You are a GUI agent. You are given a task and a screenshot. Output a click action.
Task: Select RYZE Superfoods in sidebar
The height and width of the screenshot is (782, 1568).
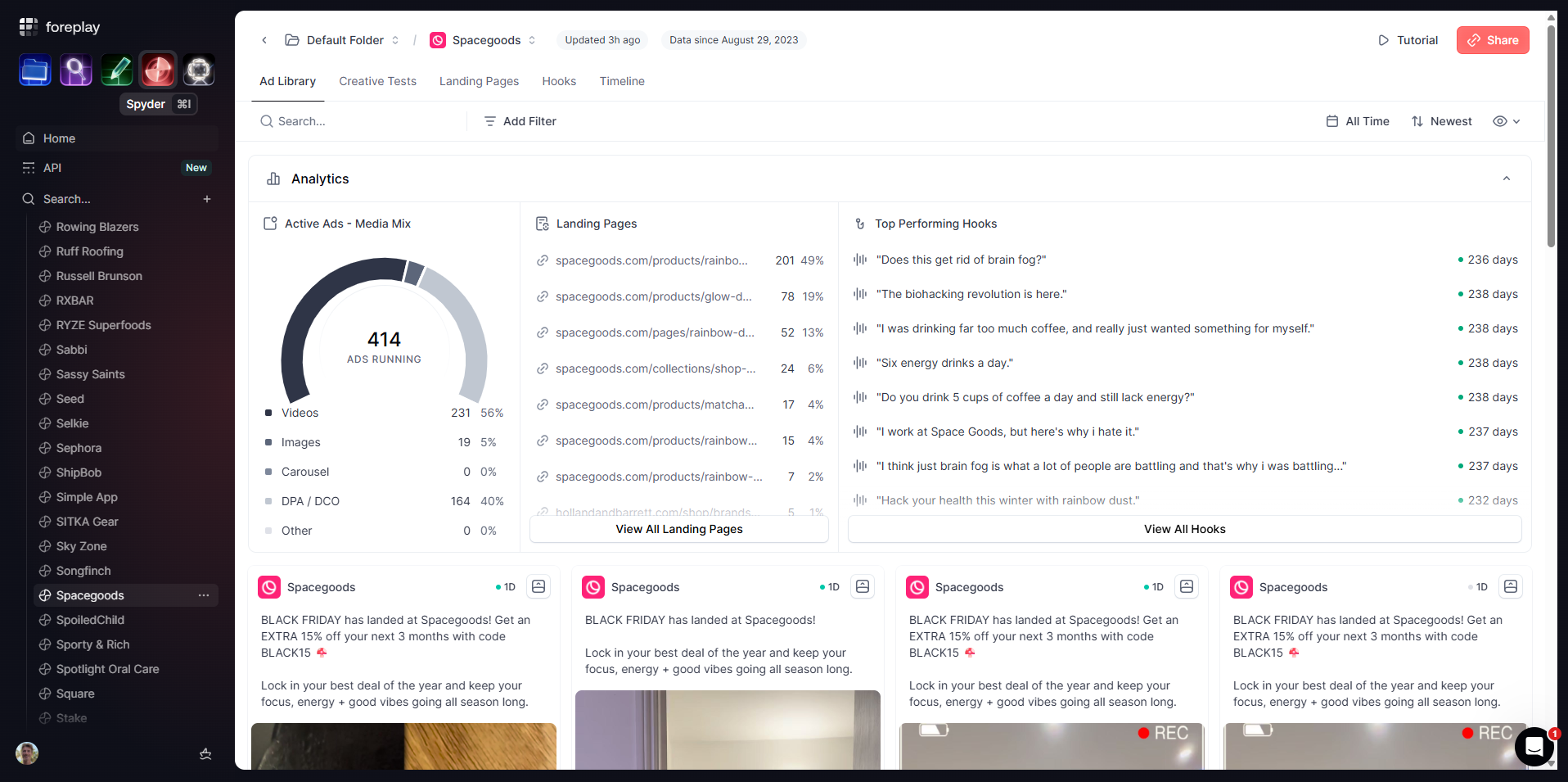103,325
